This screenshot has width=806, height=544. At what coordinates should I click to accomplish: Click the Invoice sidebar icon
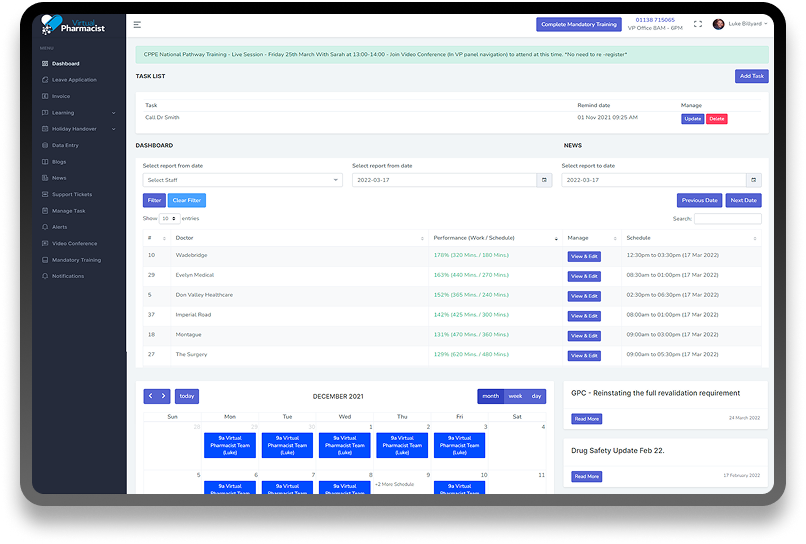45,96
